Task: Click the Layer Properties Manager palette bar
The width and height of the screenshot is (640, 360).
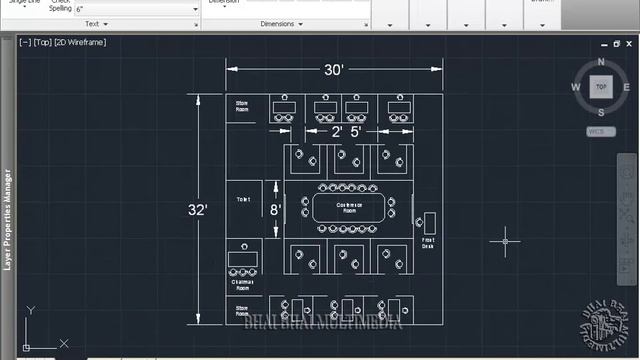Action: click(x=8, y=219)
